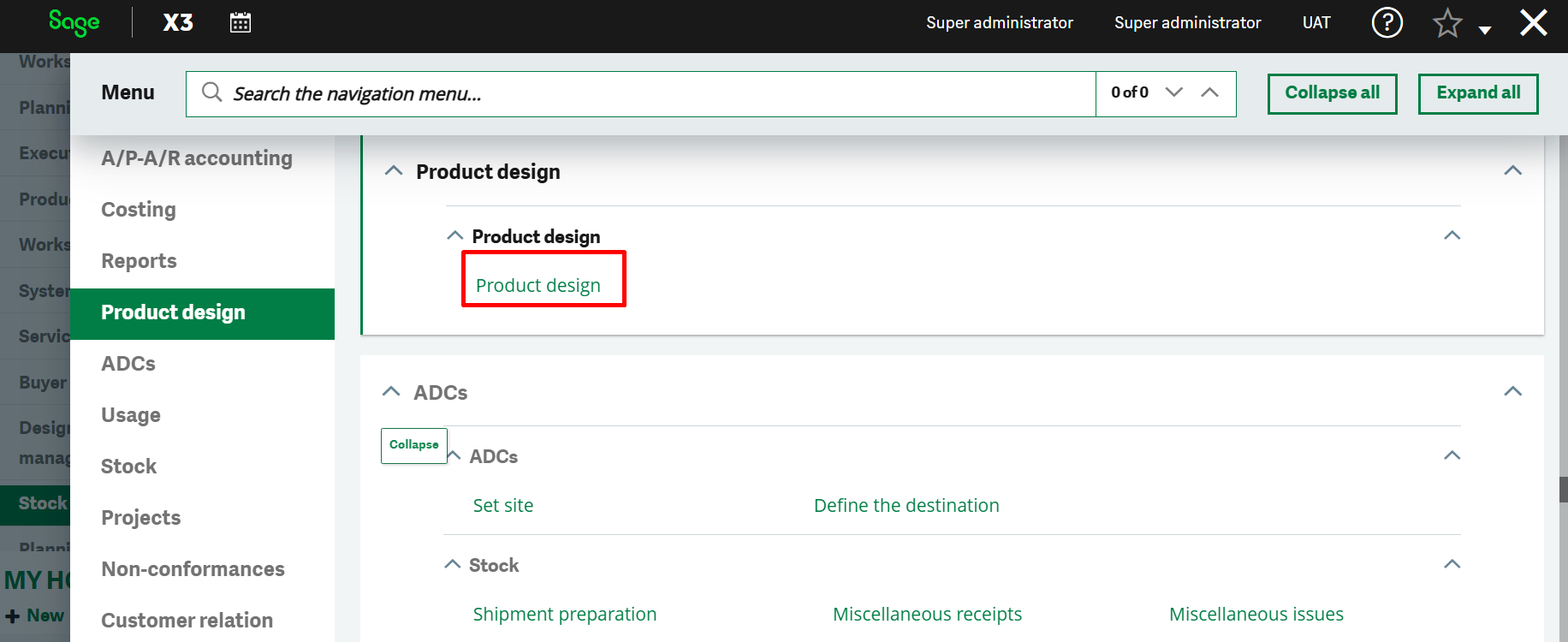Viewport: 1568px width, 642px height.
Task: Select Customer relation in the side menu
Action: pyautogui.click(x=187, y=621)
